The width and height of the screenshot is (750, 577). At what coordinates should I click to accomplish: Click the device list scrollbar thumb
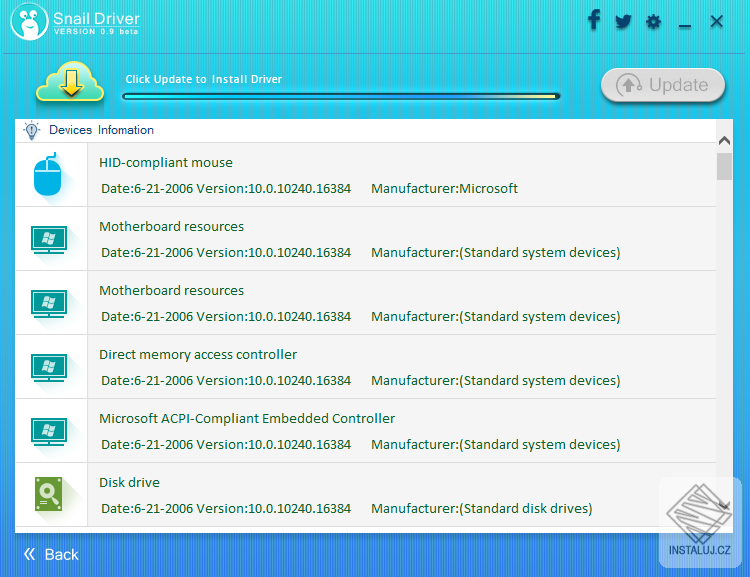point(724,166)
